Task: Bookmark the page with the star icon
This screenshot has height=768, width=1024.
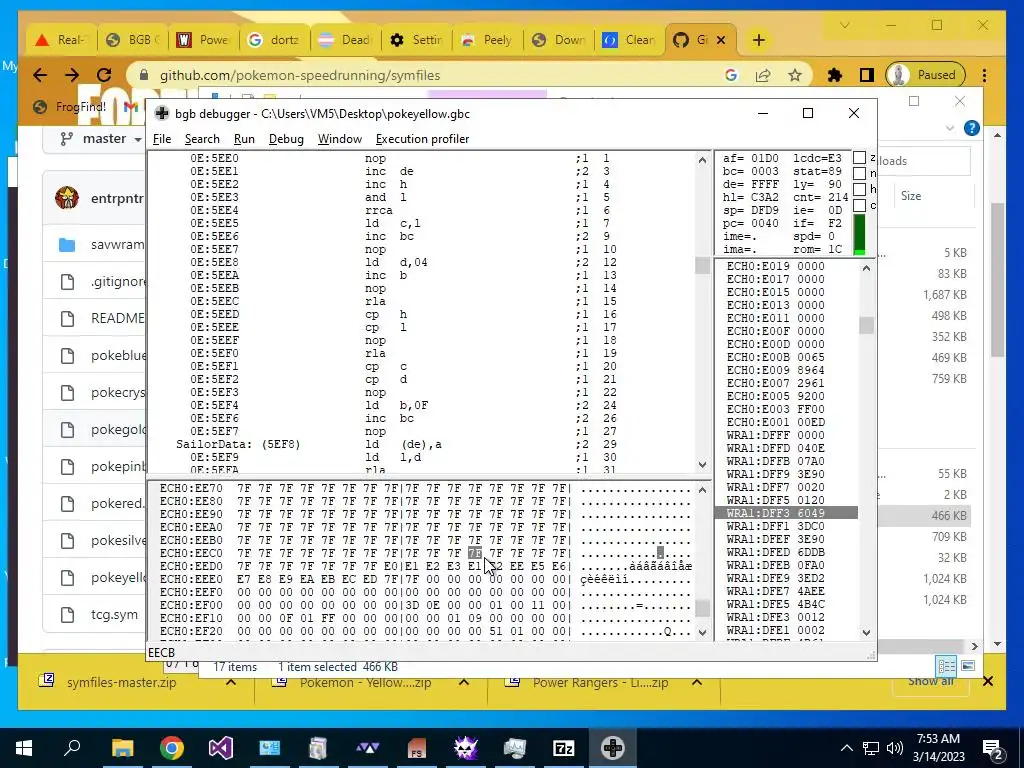Action: (x=795, y=75)
